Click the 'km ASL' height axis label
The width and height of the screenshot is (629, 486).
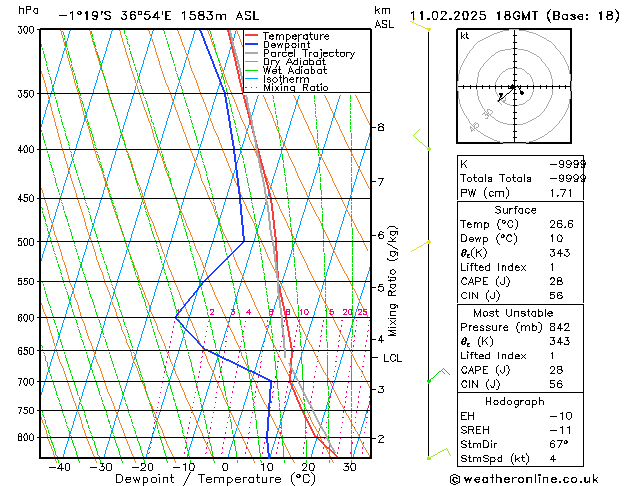(384, 17)
